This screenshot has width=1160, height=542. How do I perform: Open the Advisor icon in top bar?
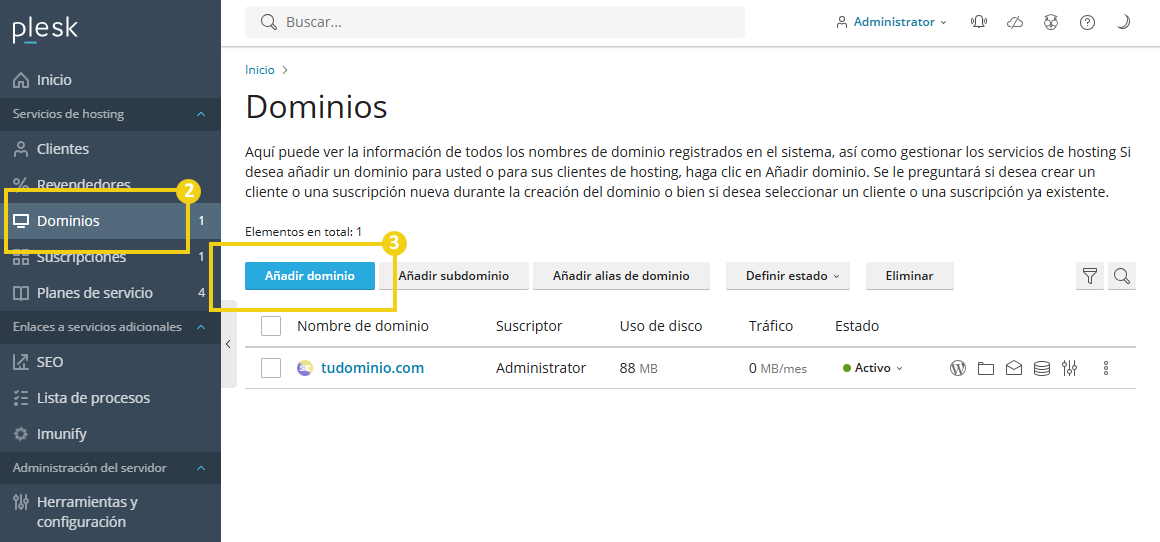click(1051, 22)
